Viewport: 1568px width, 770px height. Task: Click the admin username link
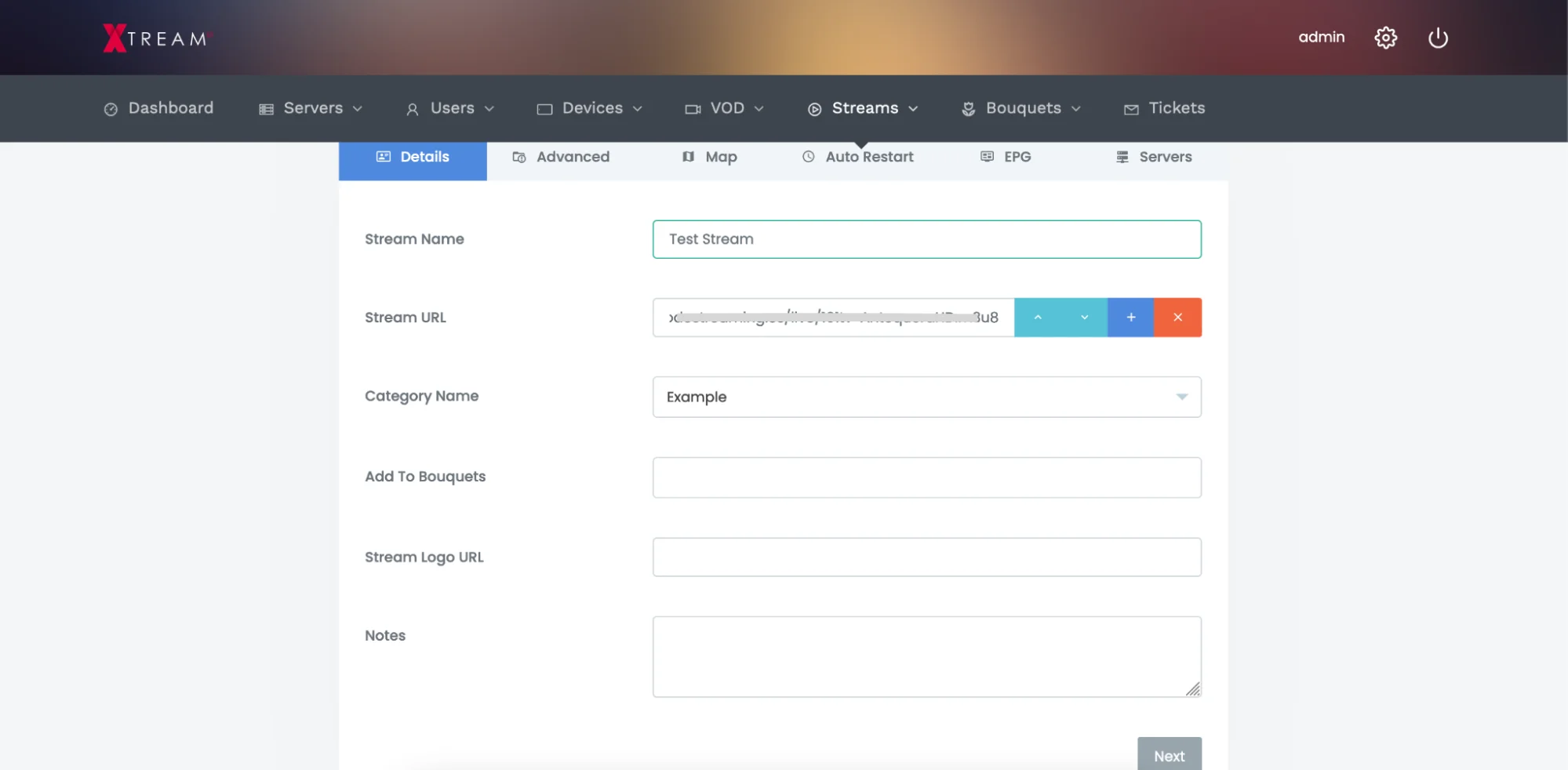click(x=1321, y=37)
